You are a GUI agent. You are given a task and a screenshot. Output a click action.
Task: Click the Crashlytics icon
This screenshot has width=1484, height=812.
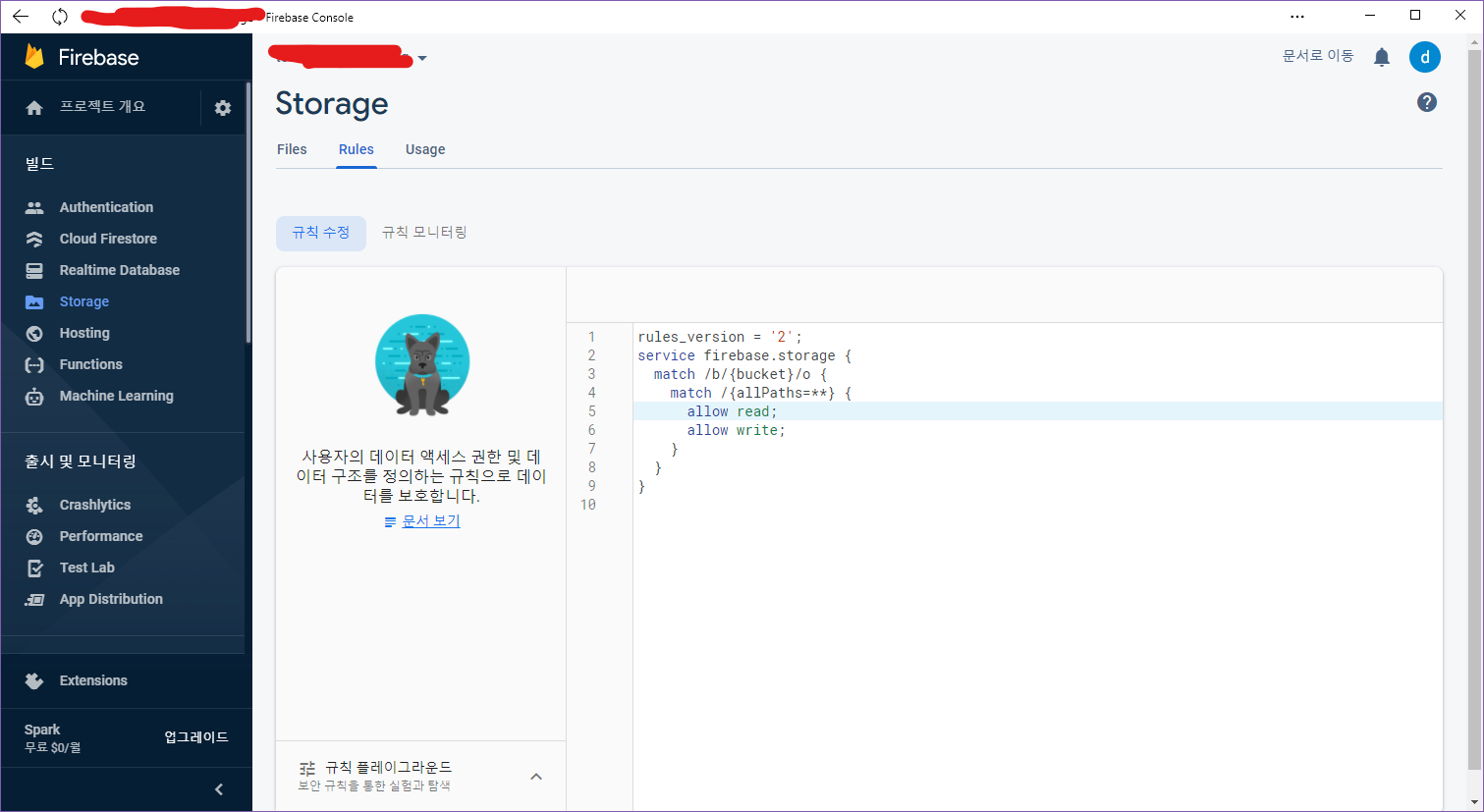(x=34, y=505)
